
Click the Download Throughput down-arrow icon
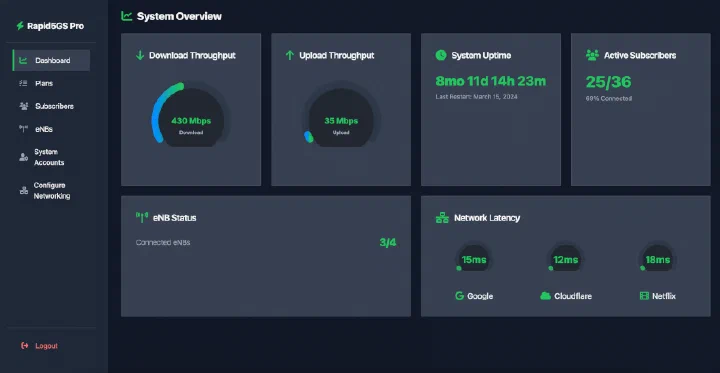(140, 56)
